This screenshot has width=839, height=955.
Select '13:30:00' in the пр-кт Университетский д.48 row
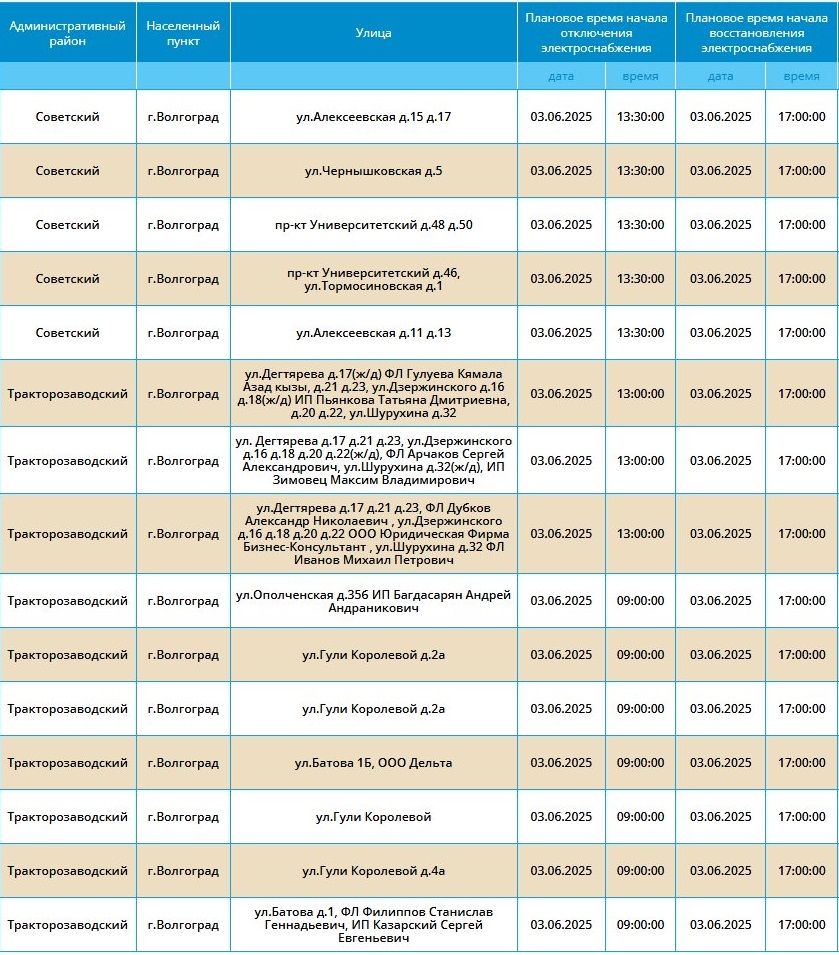coord(641,225)
